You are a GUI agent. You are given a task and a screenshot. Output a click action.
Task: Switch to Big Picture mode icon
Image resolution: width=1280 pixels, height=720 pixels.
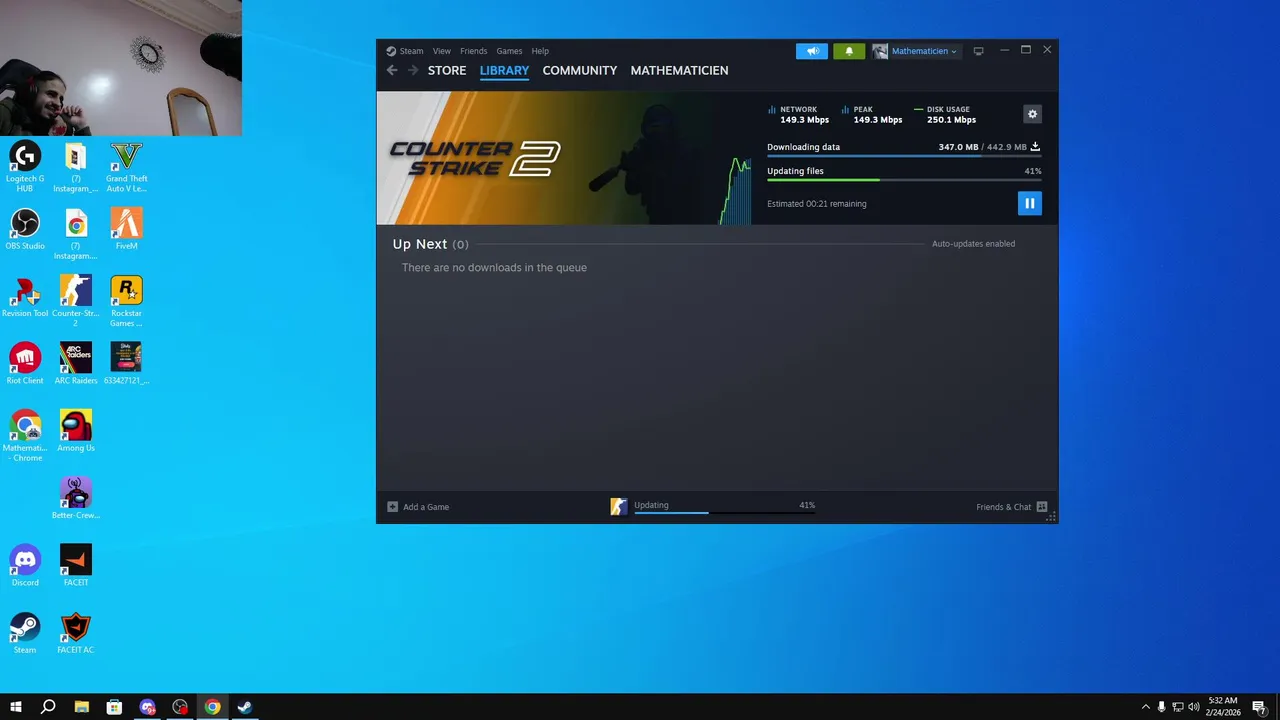point(979,51)
